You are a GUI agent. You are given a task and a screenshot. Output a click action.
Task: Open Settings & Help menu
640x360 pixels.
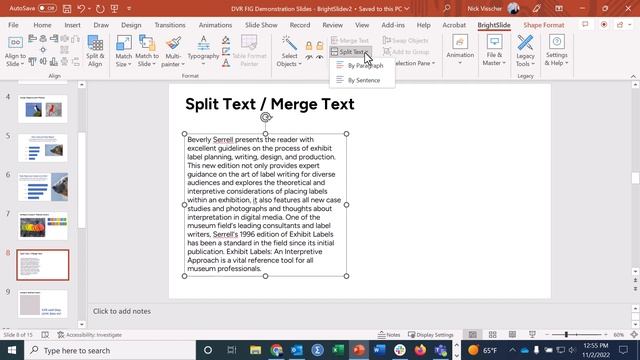pyautogui.click(x=556, y=50)
